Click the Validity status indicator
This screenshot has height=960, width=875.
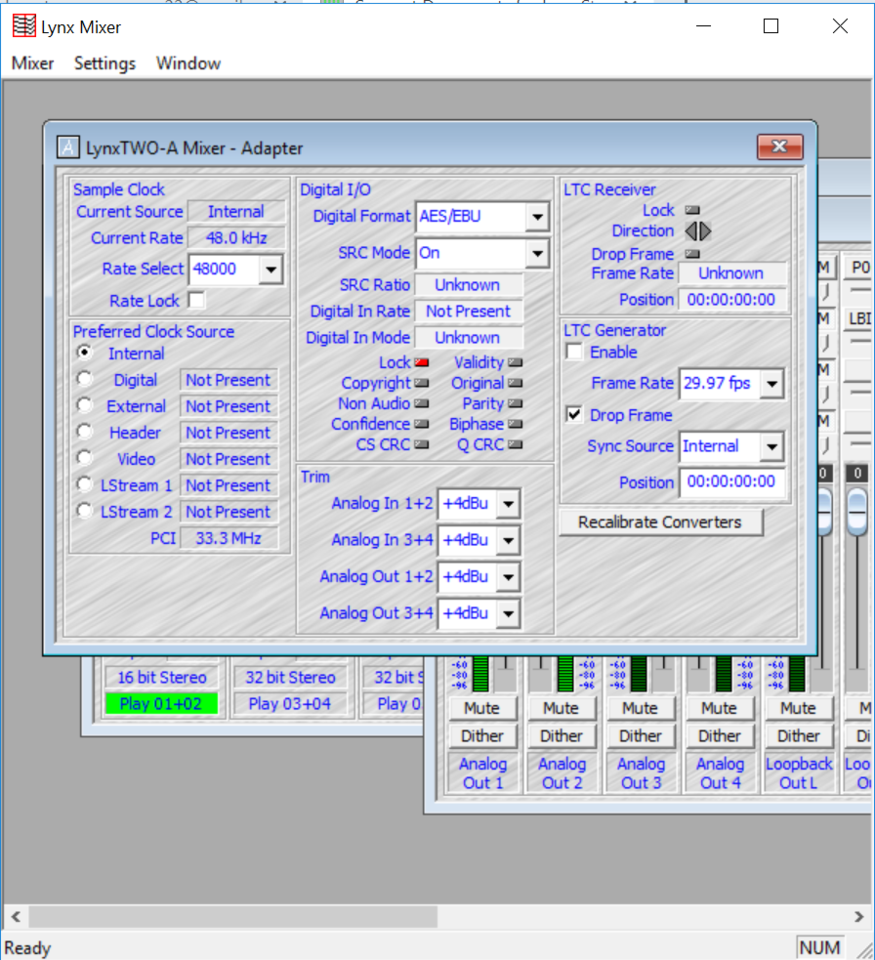[x=516, y=362]
